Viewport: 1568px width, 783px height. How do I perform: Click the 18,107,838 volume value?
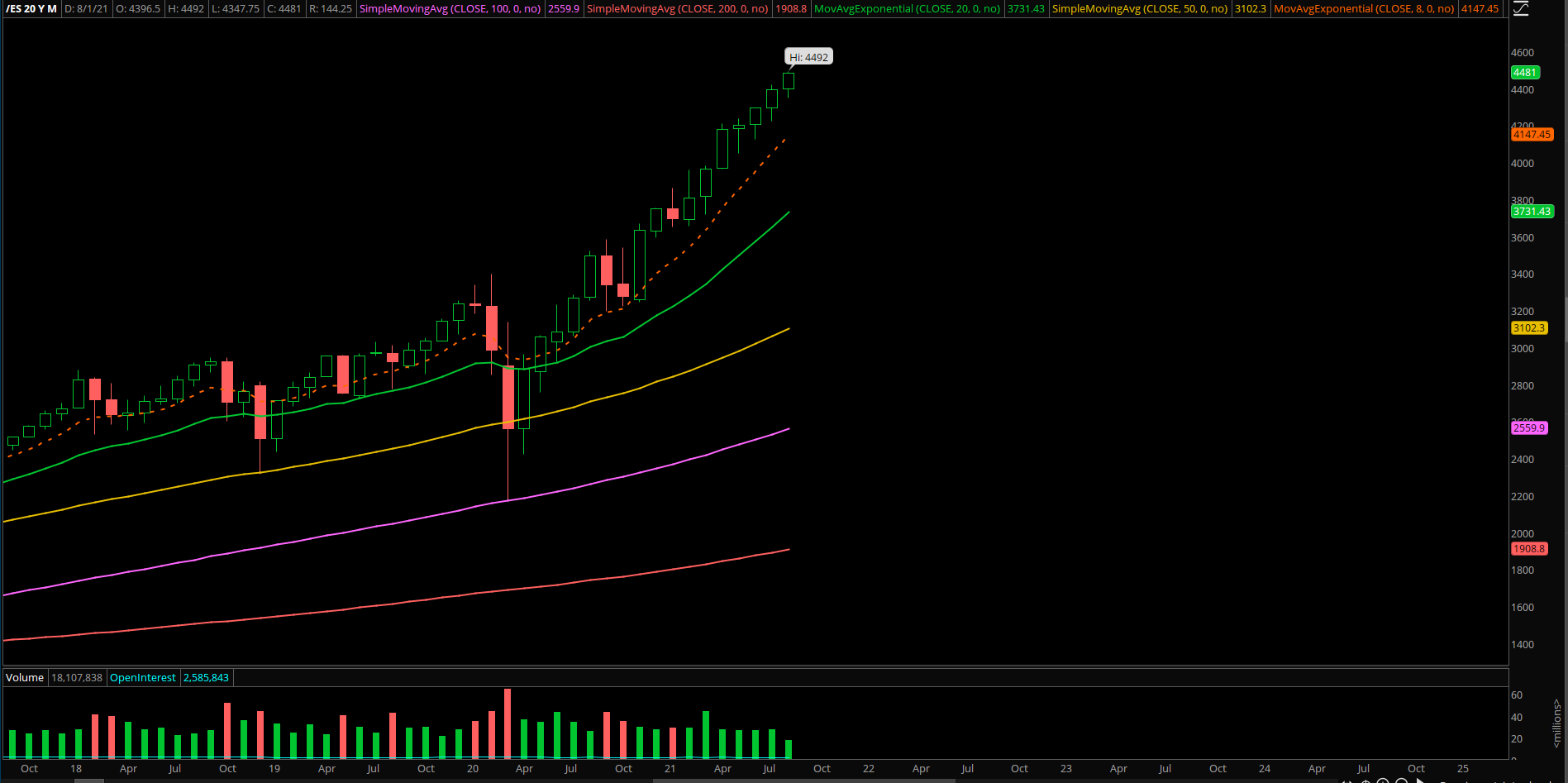click(77, 678)
